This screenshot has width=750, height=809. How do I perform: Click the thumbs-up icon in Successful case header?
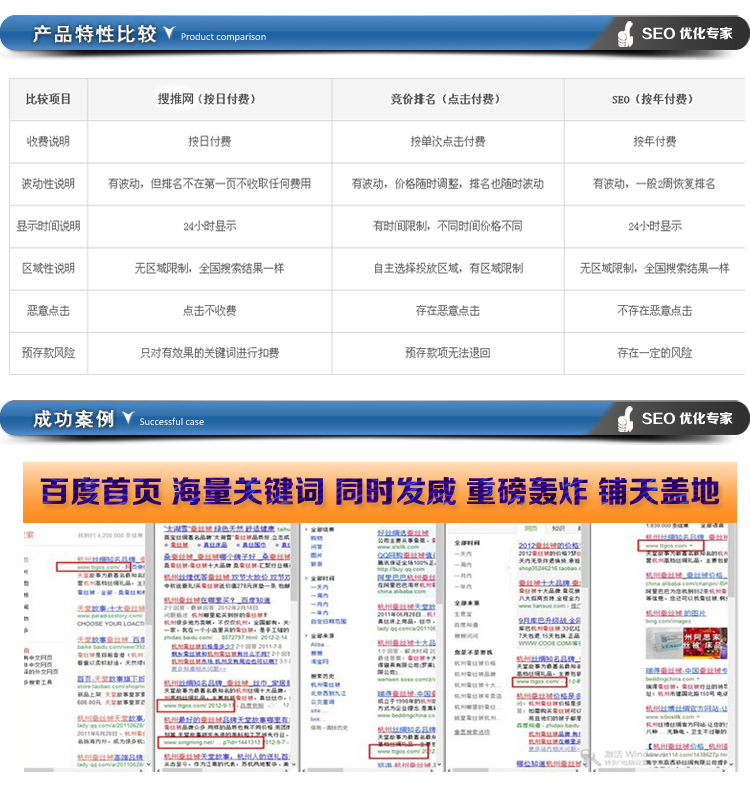[625, 419]
